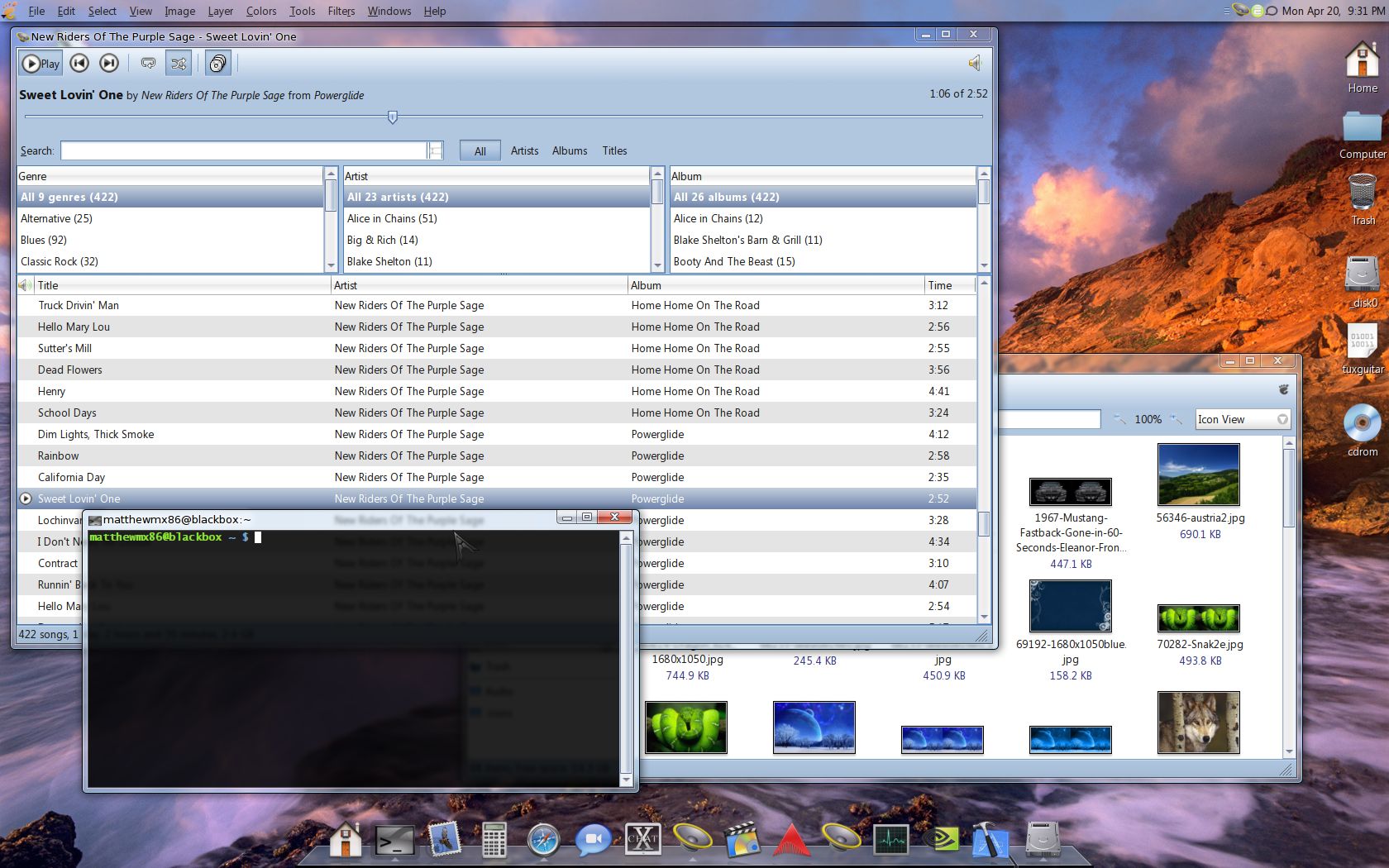Click the Genre list scrollbar down arrow
The height and width of the screenshot is (868, 1389).
[331, 265]
